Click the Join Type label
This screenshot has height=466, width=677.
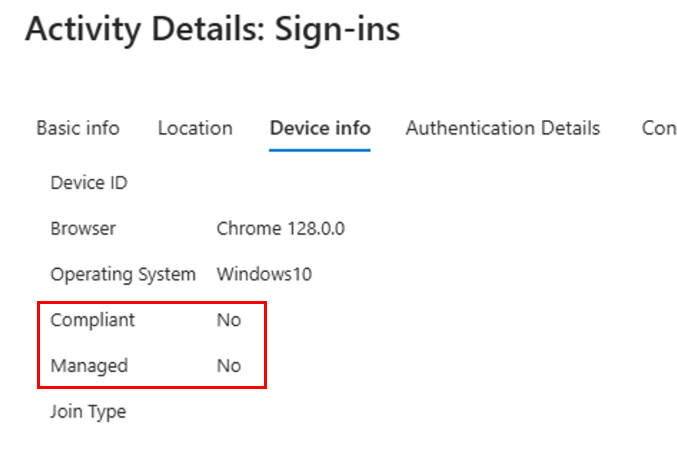pyautogui.click(x=88, y=411)
